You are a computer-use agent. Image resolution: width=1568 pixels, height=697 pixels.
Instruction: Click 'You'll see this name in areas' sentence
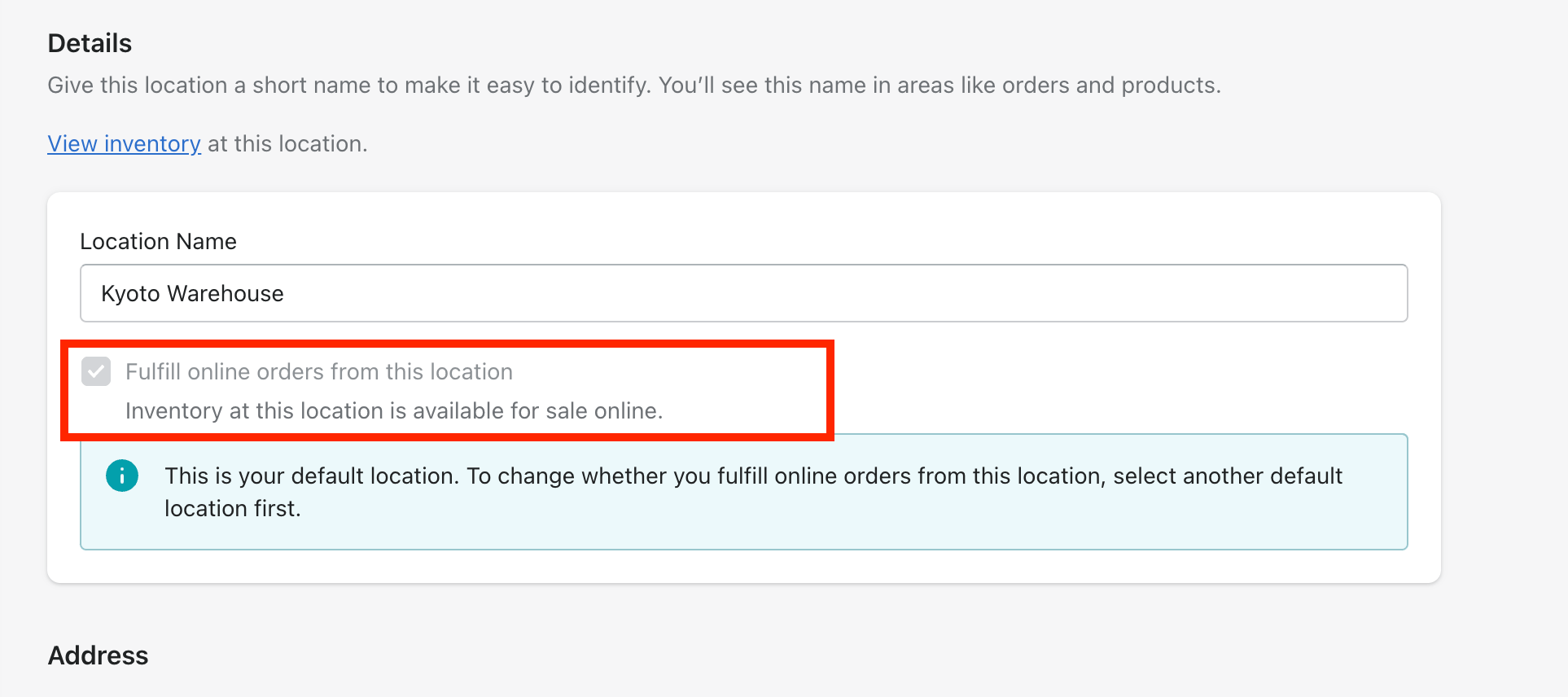pyautogui.click(x=939, y=85)
